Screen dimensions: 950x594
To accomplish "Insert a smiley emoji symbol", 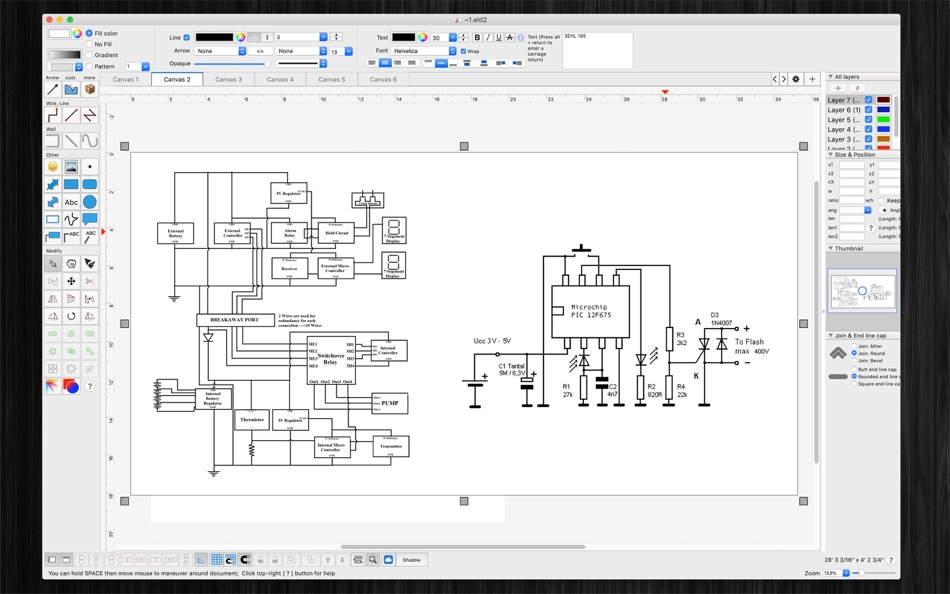I will [53, 167].
